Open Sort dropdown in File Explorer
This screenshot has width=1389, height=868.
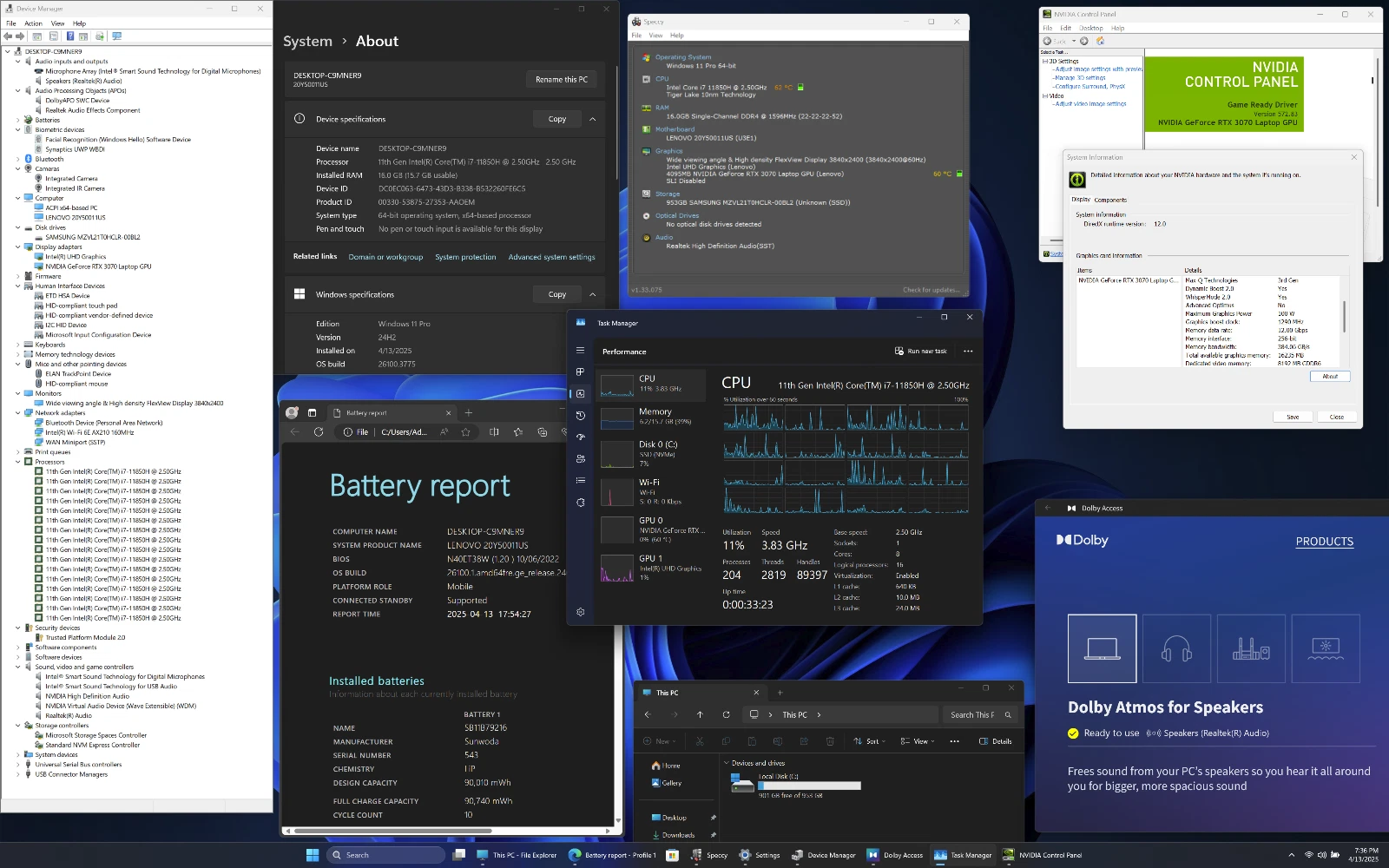pos(869,741)
